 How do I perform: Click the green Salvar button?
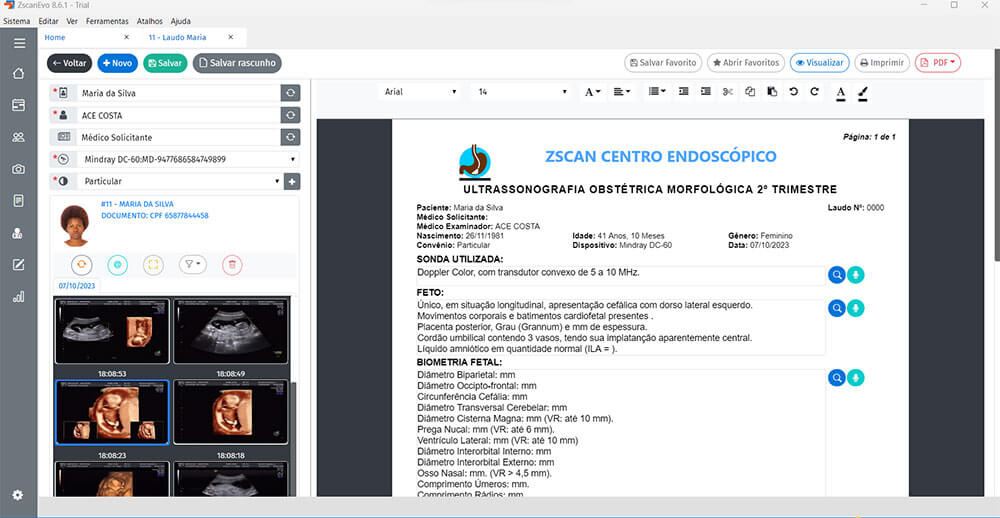[x=165, y=63]
